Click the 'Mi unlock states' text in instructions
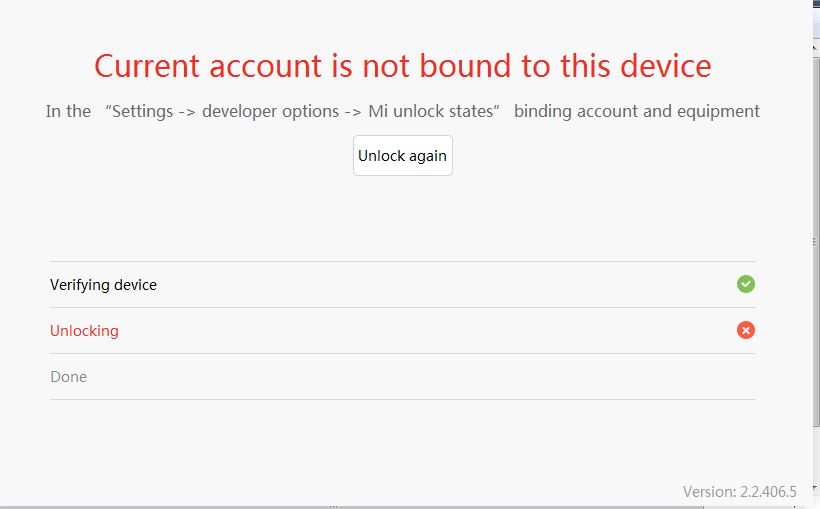The height and width of the screenshot is (509, 820). 432,111
